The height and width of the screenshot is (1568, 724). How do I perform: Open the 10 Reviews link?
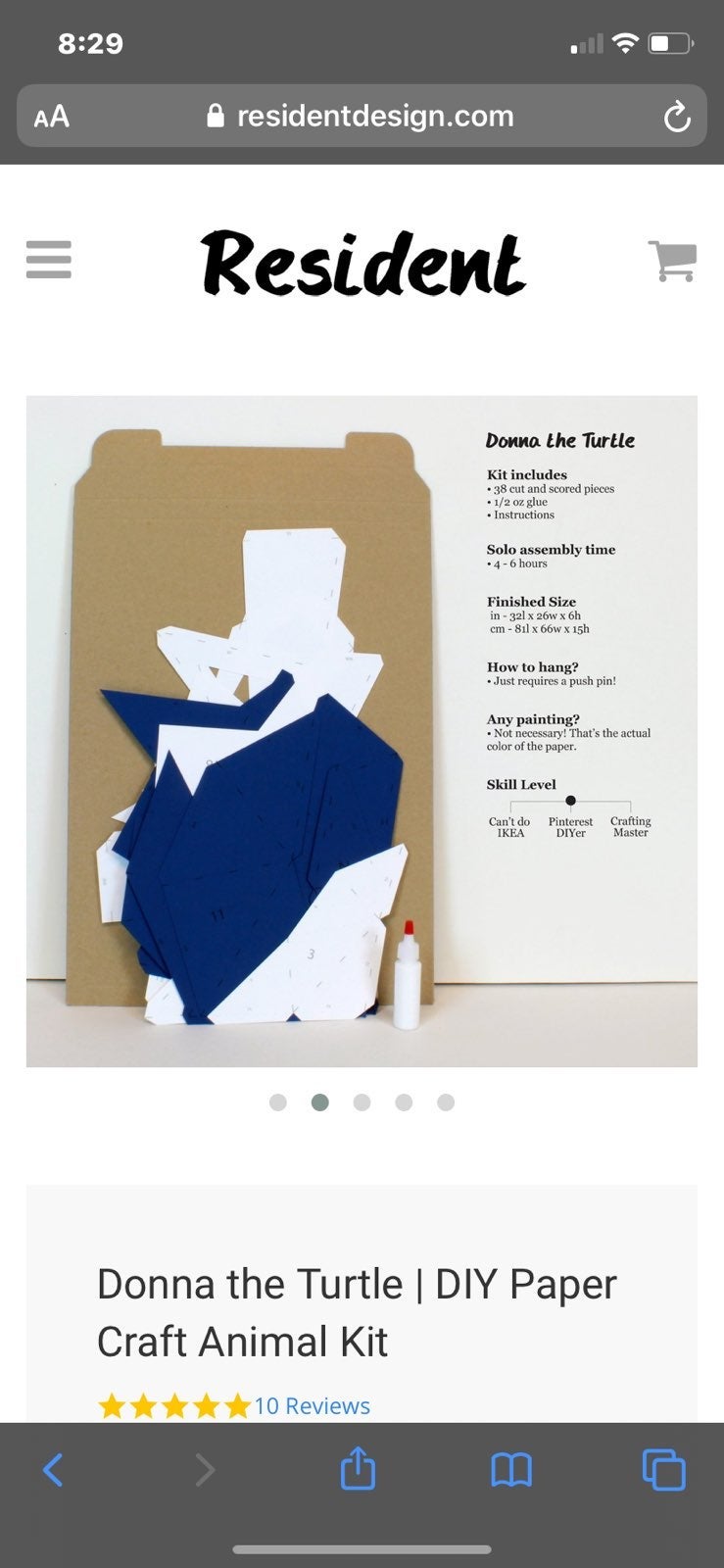(313, 1406)
